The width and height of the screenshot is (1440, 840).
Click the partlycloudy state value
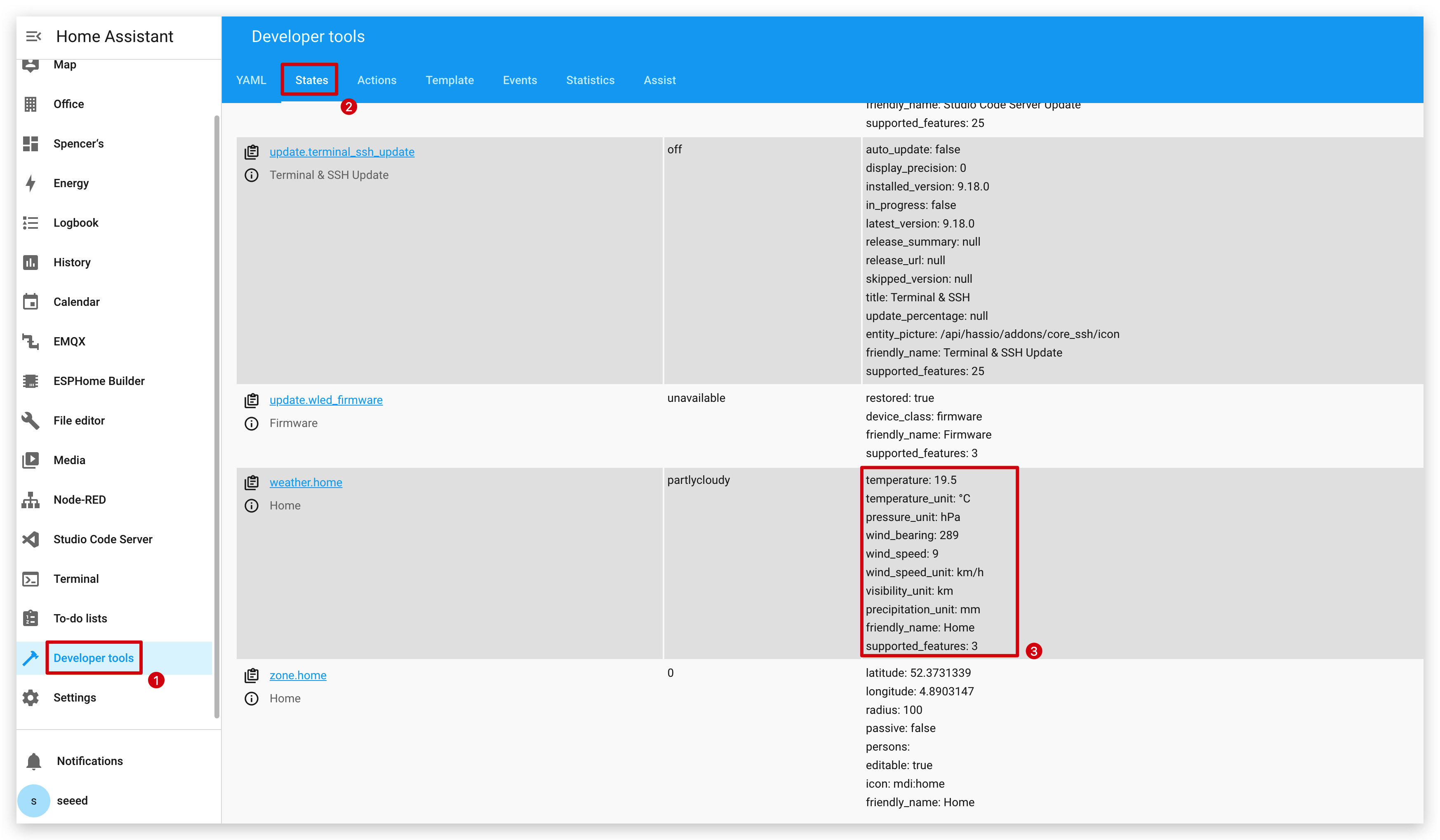[698, 480]
